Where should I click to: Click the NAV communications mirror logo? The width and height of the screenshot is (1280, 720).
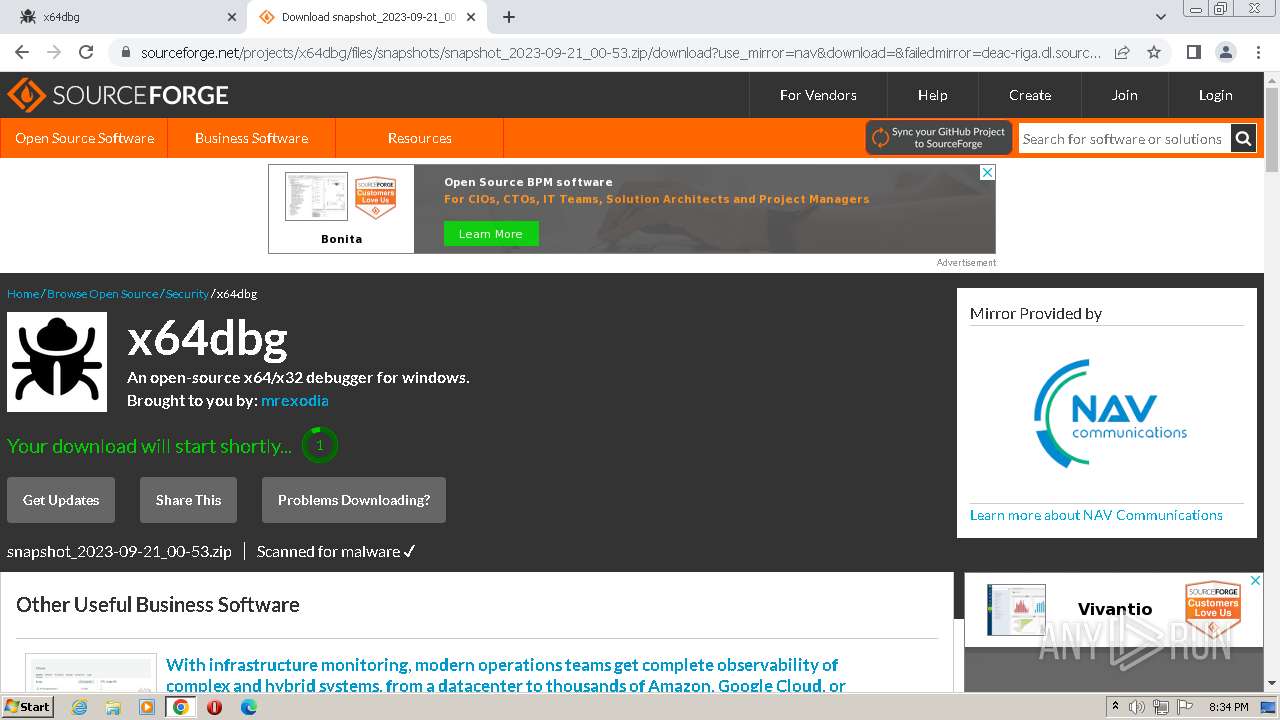click(1110, 414)
